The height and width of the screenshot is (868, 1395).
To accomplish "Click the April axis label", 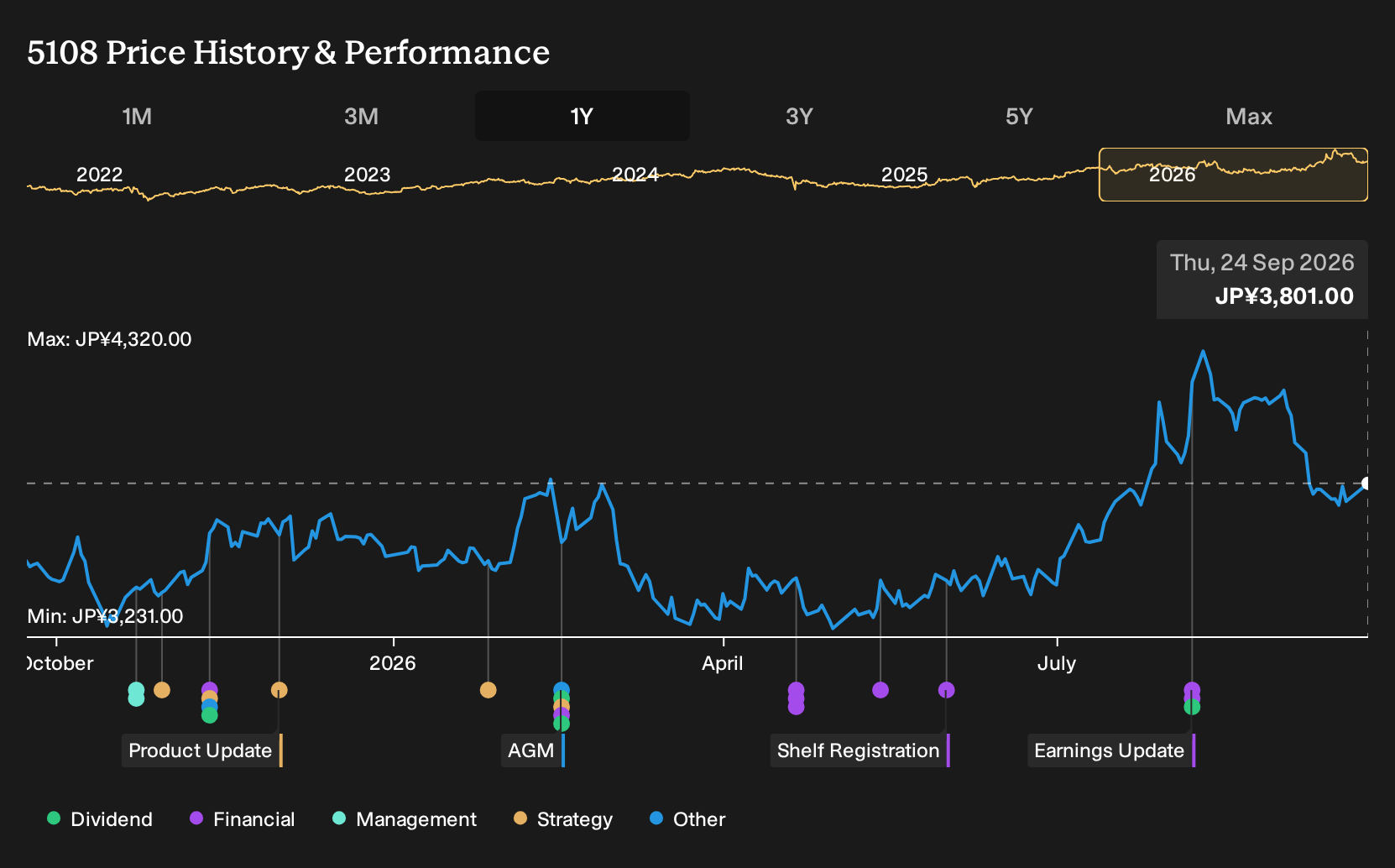I will 723,663.
